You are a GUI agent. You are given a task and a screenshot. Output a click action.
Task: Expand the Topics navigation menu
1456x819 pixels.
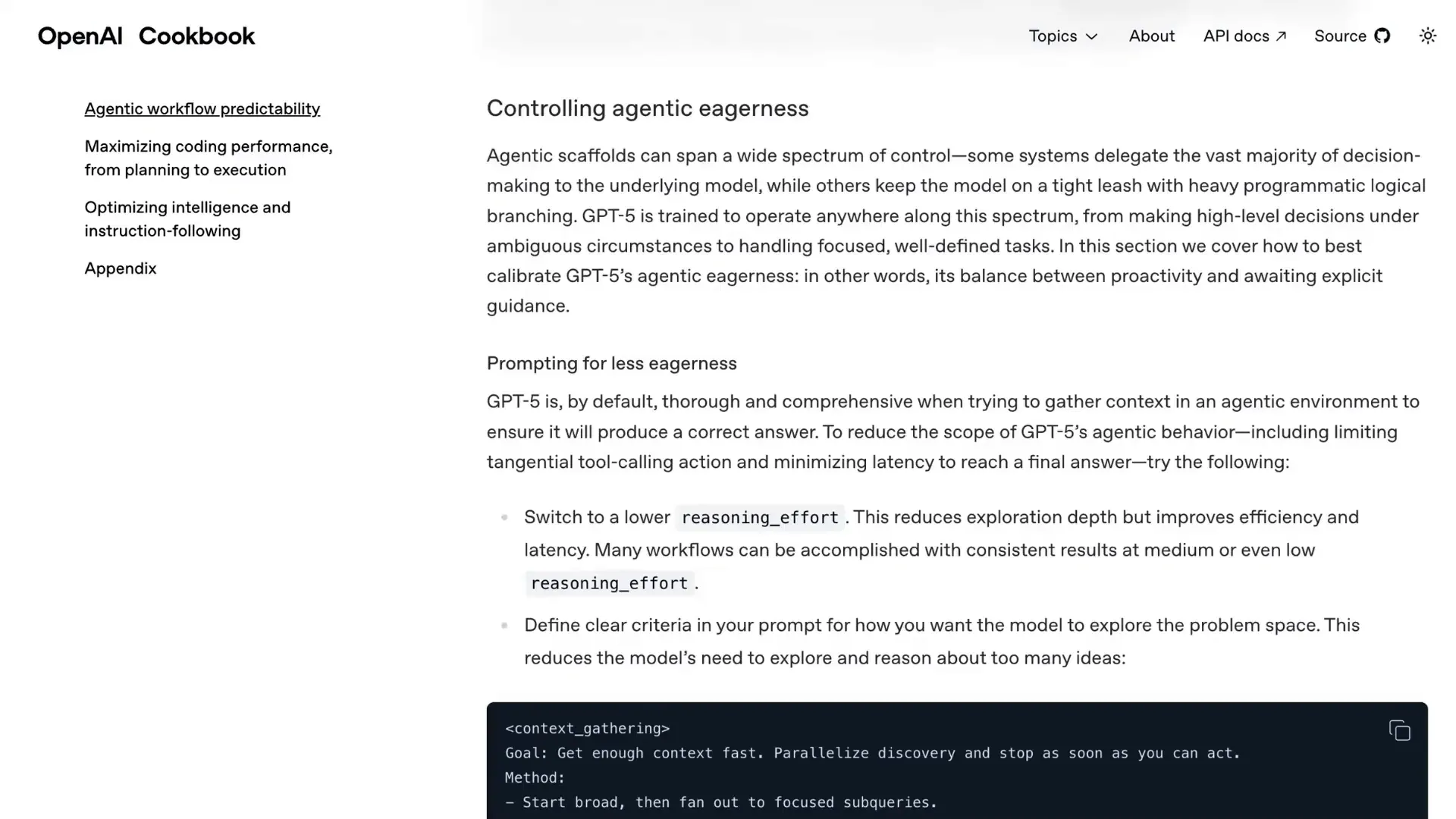pos(1063,36)
